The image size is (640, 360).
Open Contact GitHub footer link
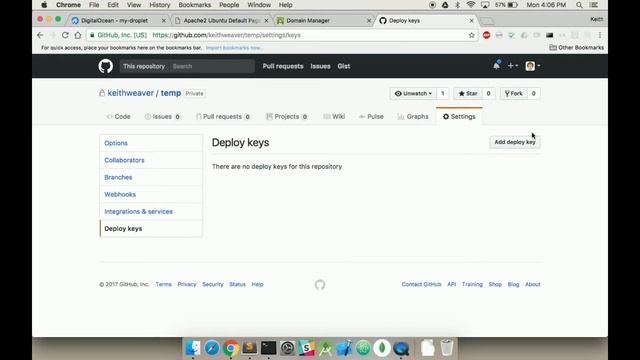[421, 284]
